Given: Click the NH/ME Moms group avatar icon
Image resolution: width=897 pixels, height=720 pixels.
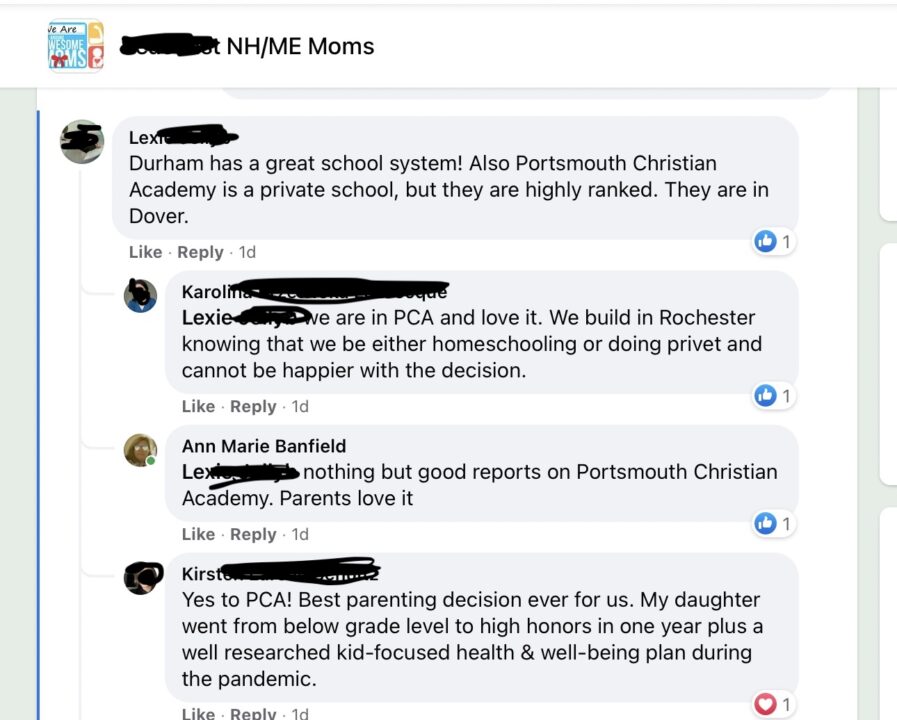Looking at the screenshot, I should click(74, 45).
